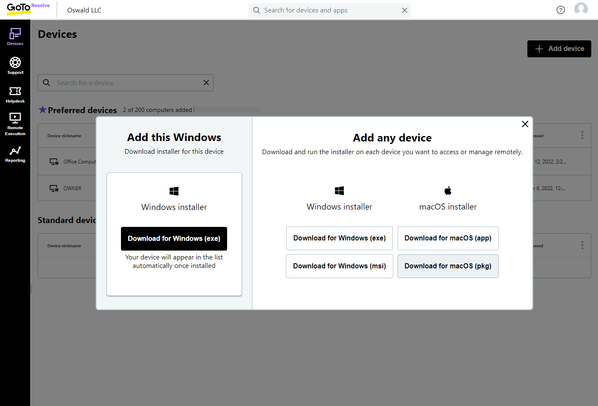Click the Oswald LLC account name

click(x=84, y=10)
